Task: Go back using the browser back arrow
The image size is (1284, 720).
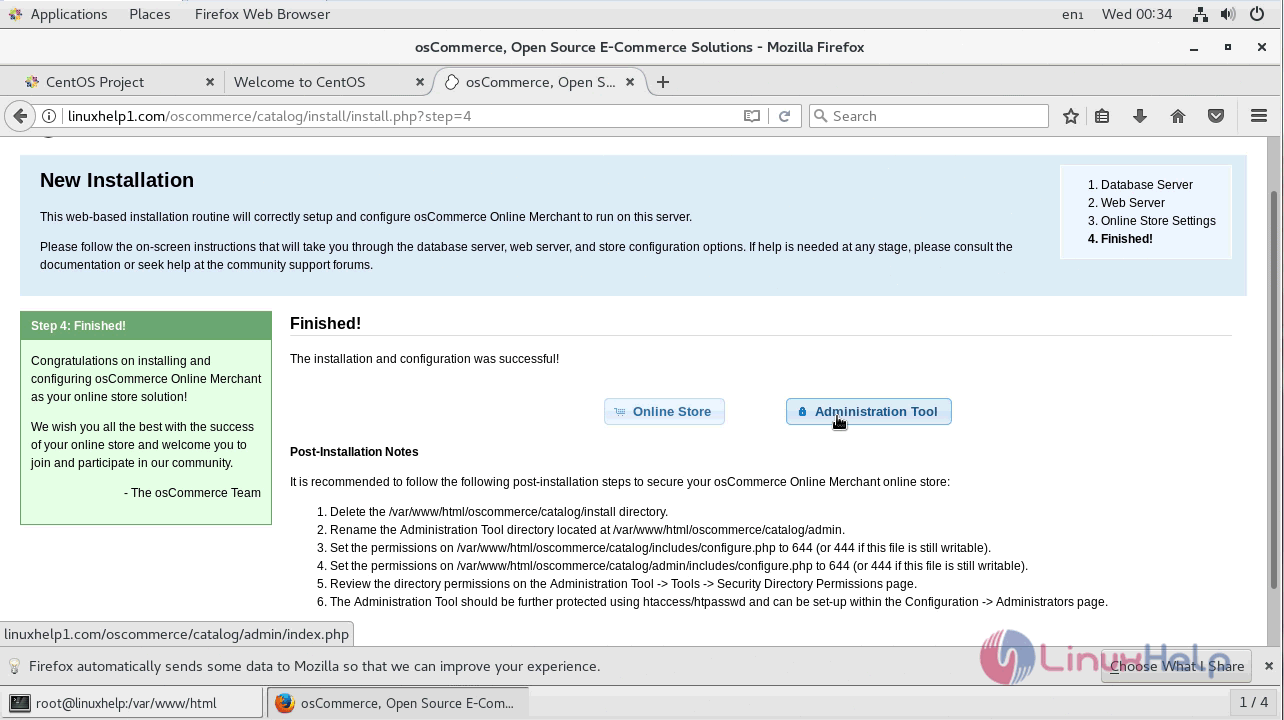Action: (x=20, y=116)
